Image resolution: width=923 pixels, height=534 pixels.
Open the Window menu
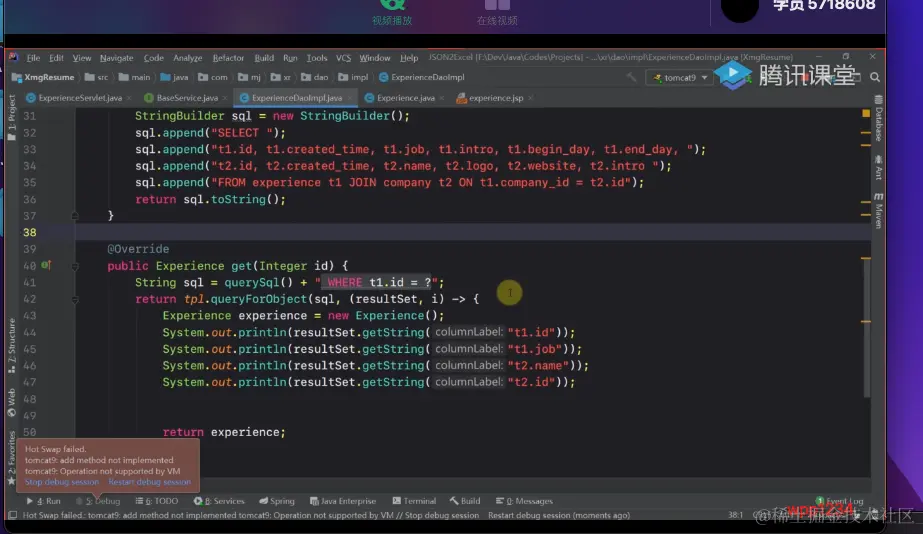coord(375,58)
